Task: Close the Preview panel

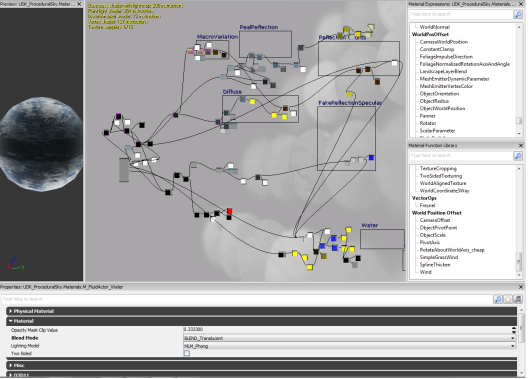Action: click(79, 4)
